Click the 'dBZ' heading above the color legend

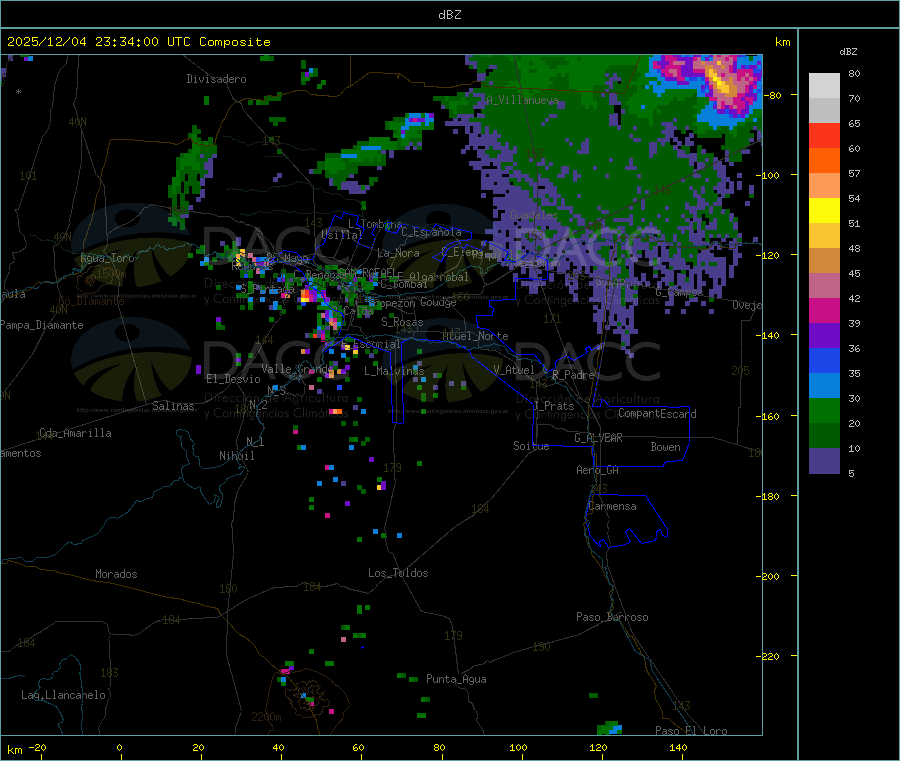point(848,52)
